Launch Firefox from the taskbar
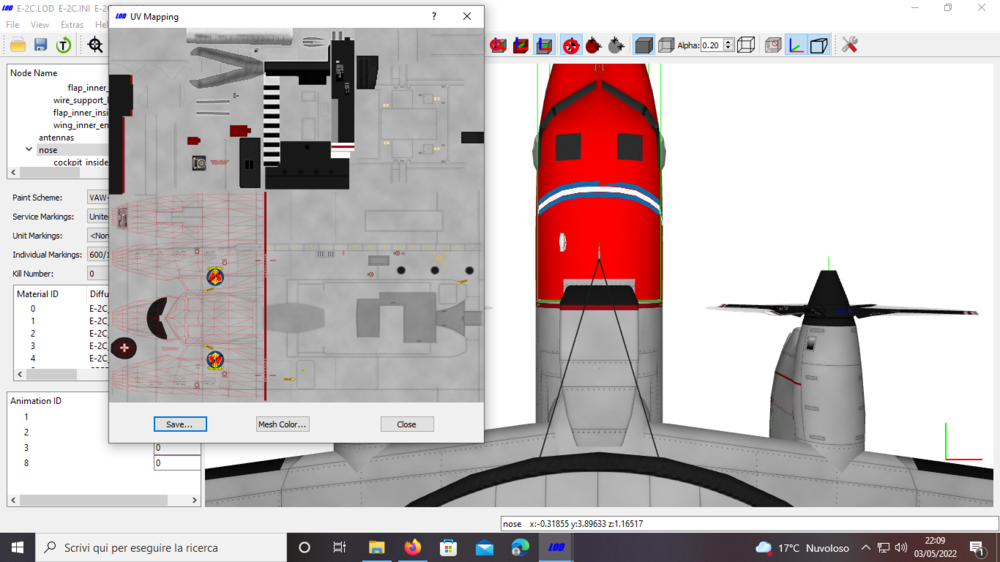The width and height of the screenshot is (1000, 562). pyautogui.click(x=413, y=548)
